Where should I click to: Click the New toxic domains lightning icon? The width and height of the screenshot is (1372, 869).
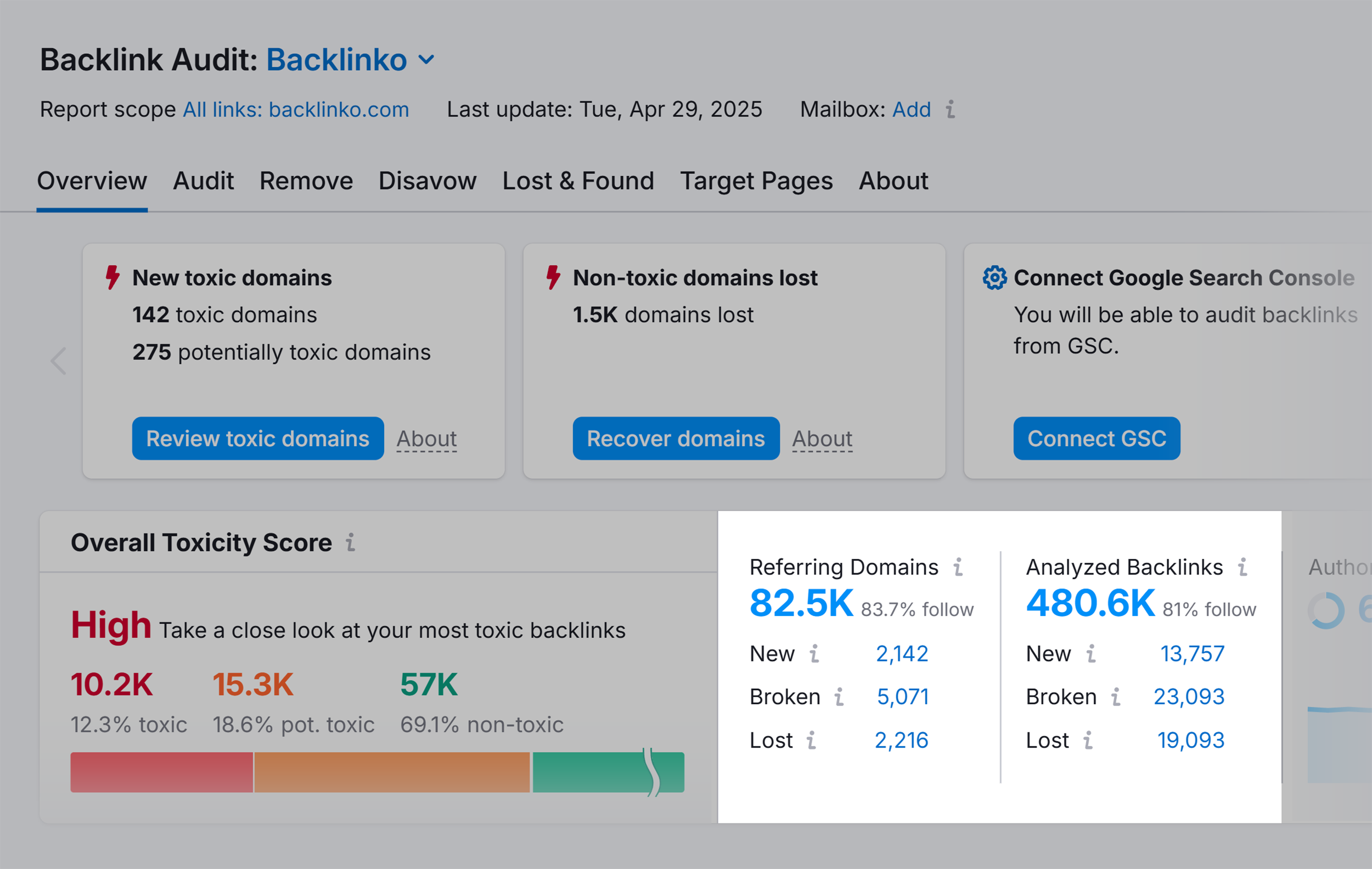tap(113, 278)
